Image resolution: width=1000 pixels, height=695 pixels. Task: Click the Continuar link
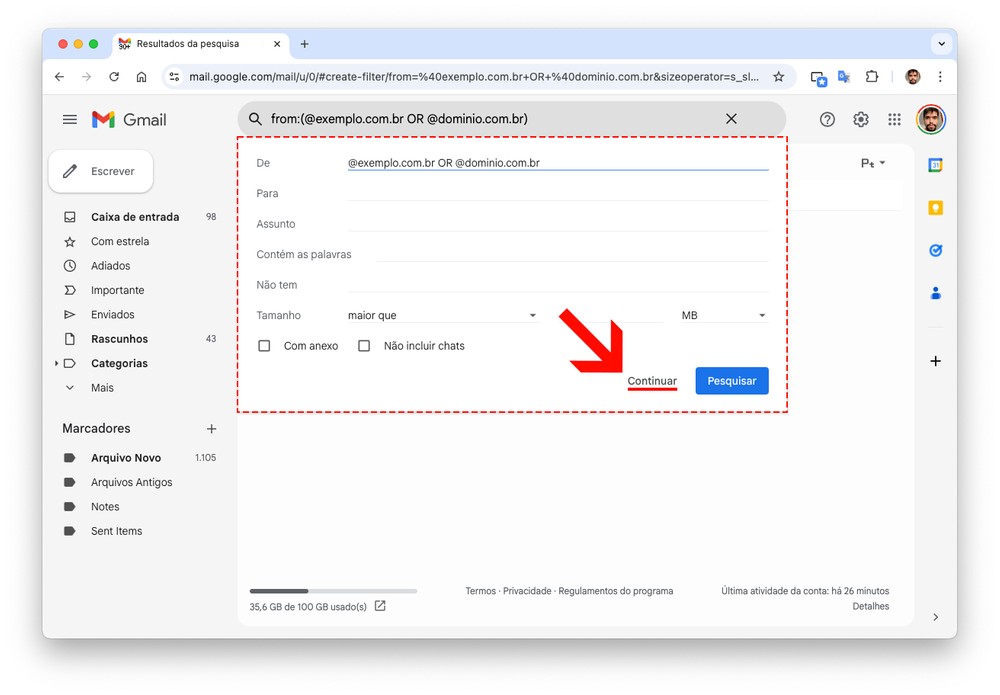tap(652, 381)
